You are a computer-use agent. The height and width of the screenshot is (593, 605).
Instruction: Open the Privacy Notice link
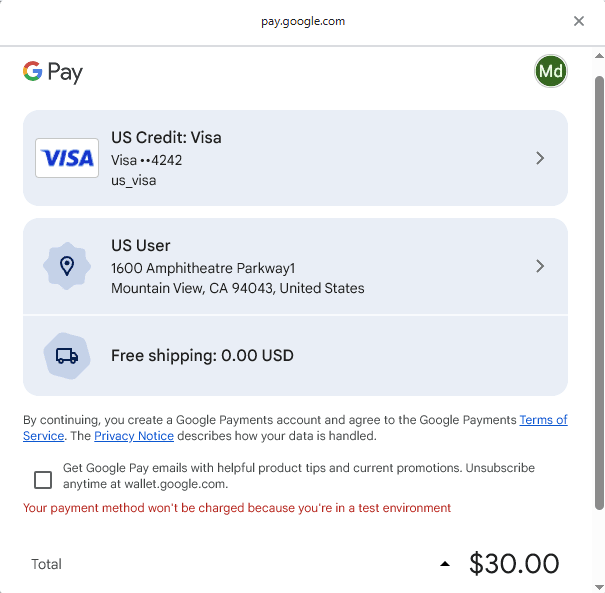(x=134, y=436)
